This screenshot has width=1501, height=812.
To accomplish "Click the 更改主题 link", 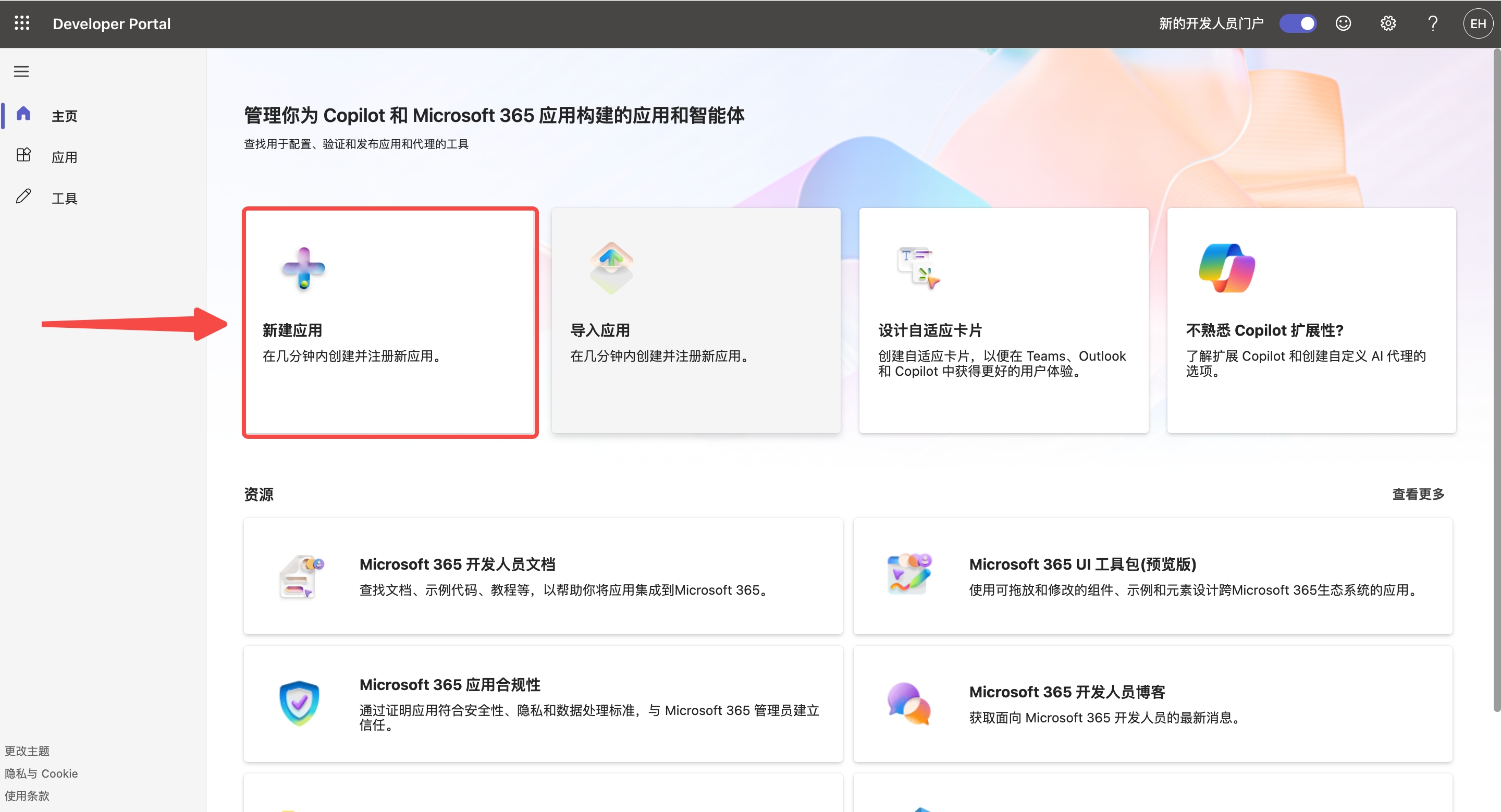I will pyautogui.click(x=27, y=751).
